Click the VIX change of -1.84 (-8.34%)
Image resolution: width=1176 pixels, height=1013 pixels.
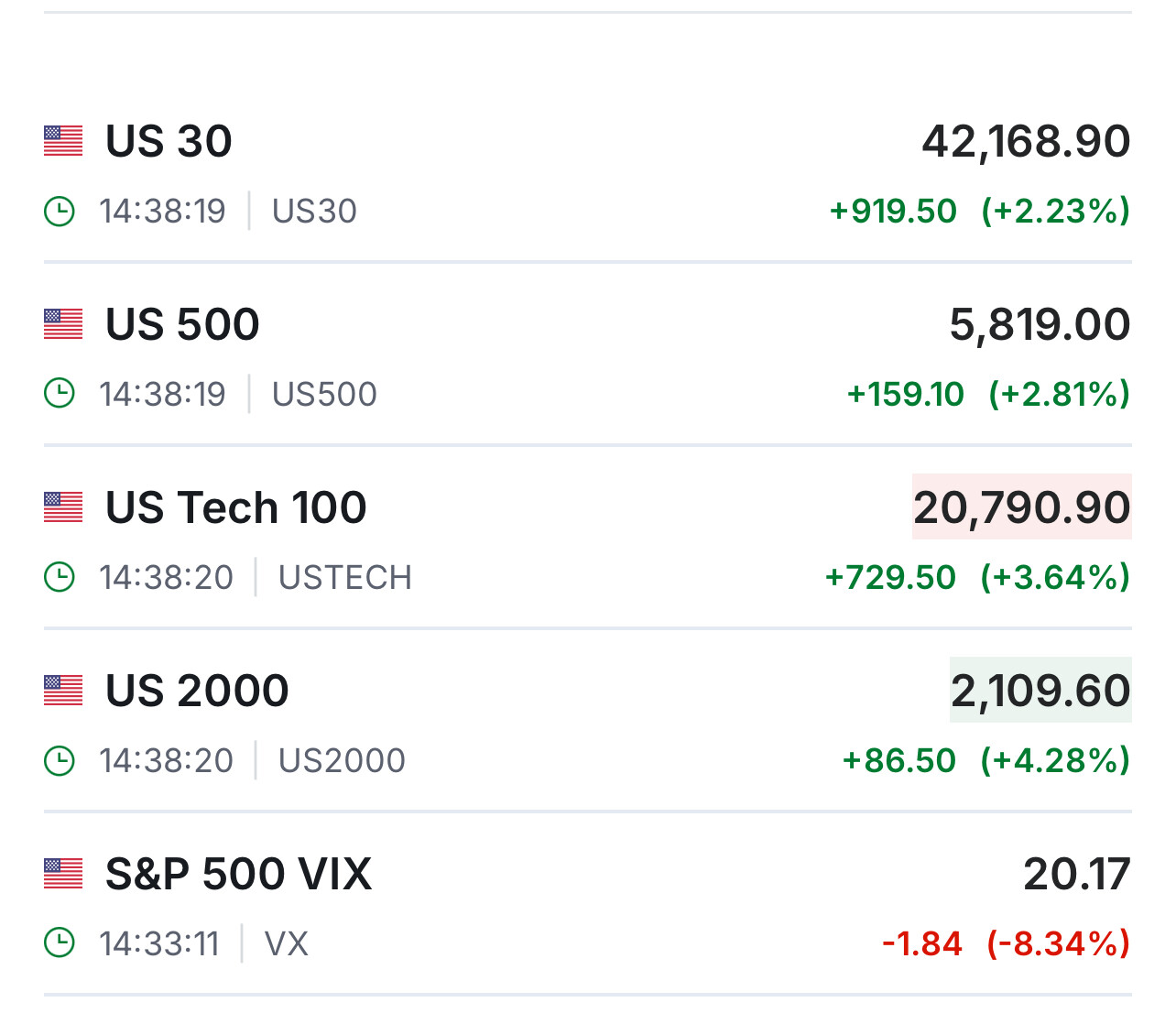[1006, 943]
